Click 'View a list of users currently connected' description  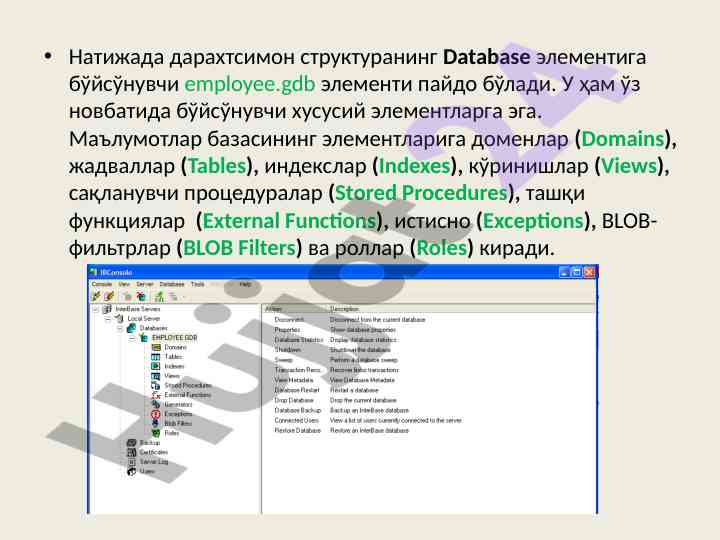pyautogui.click(x=395, y=421)
